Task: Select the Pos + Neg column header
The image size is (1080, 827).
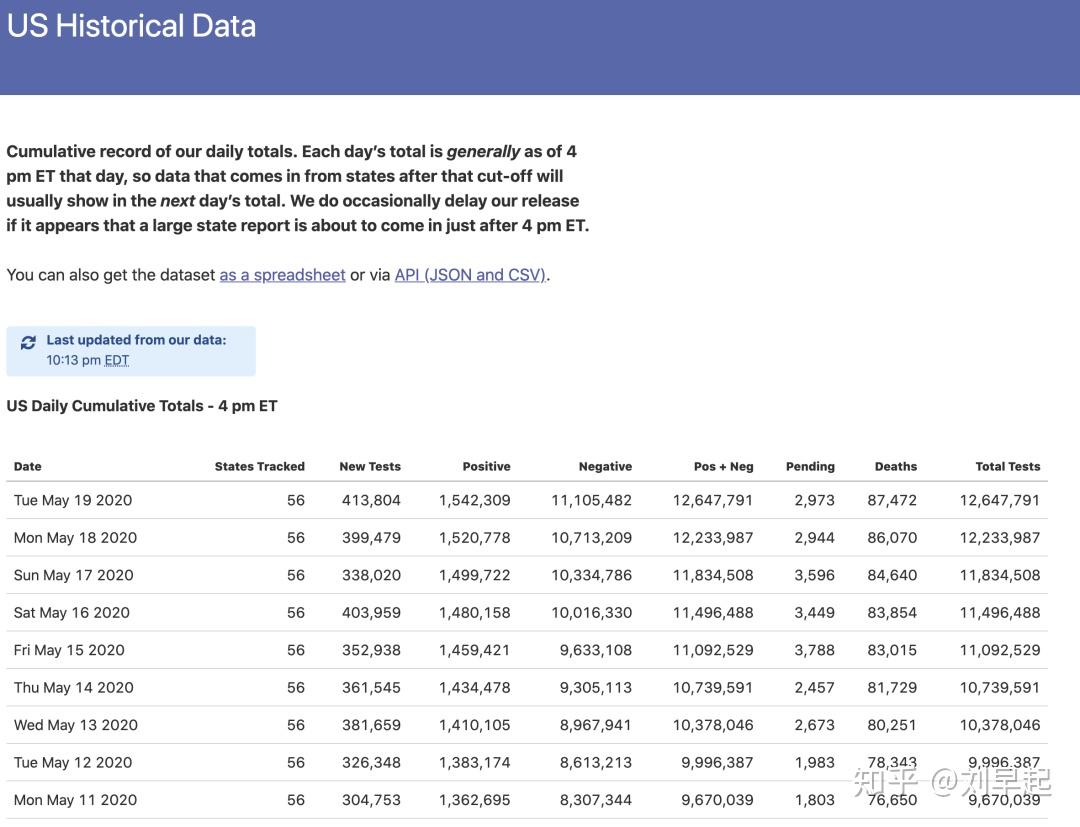Action: 723,466
